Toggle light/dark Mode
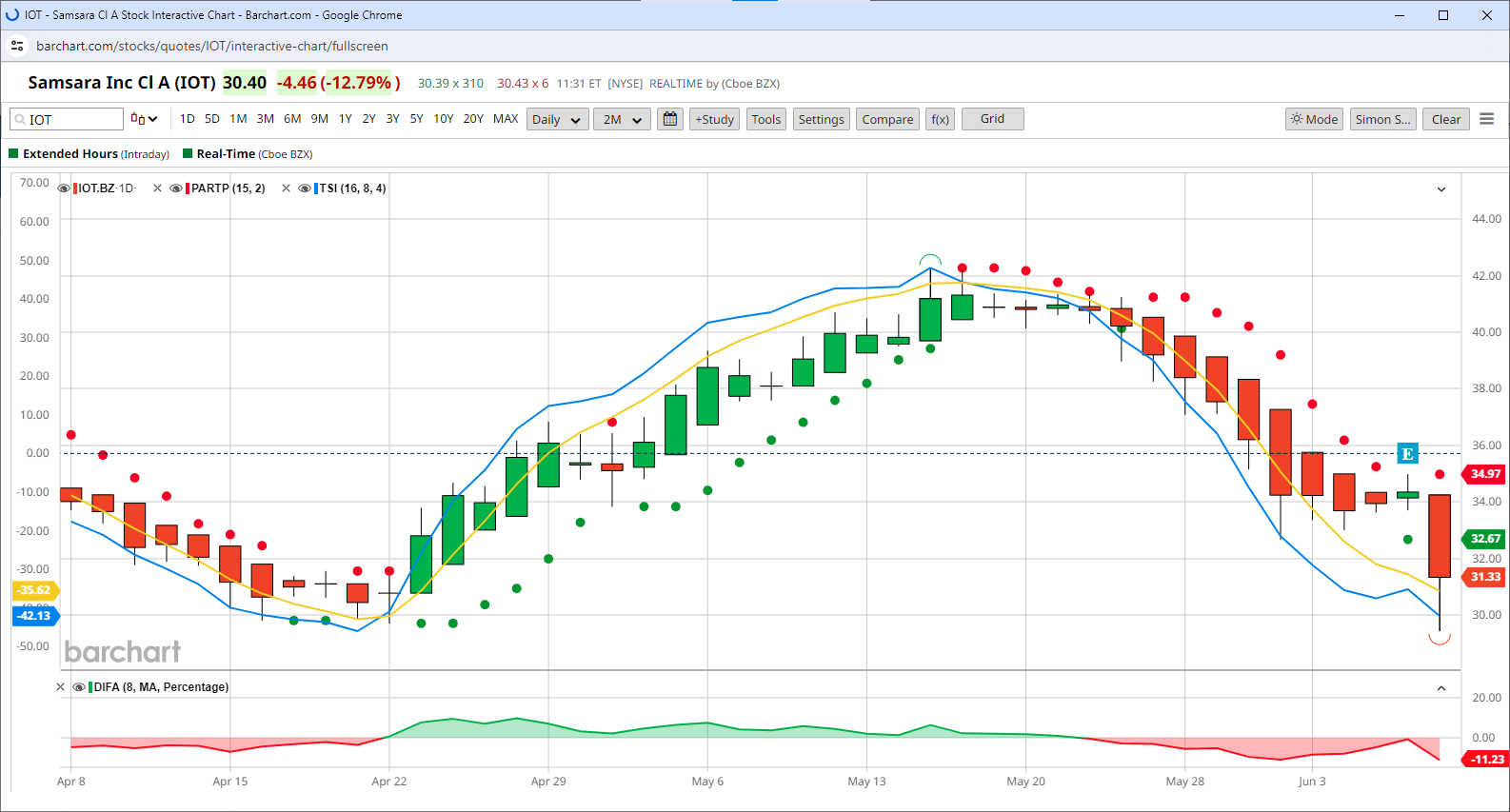1510x812 pixels. click(1314, 119)
